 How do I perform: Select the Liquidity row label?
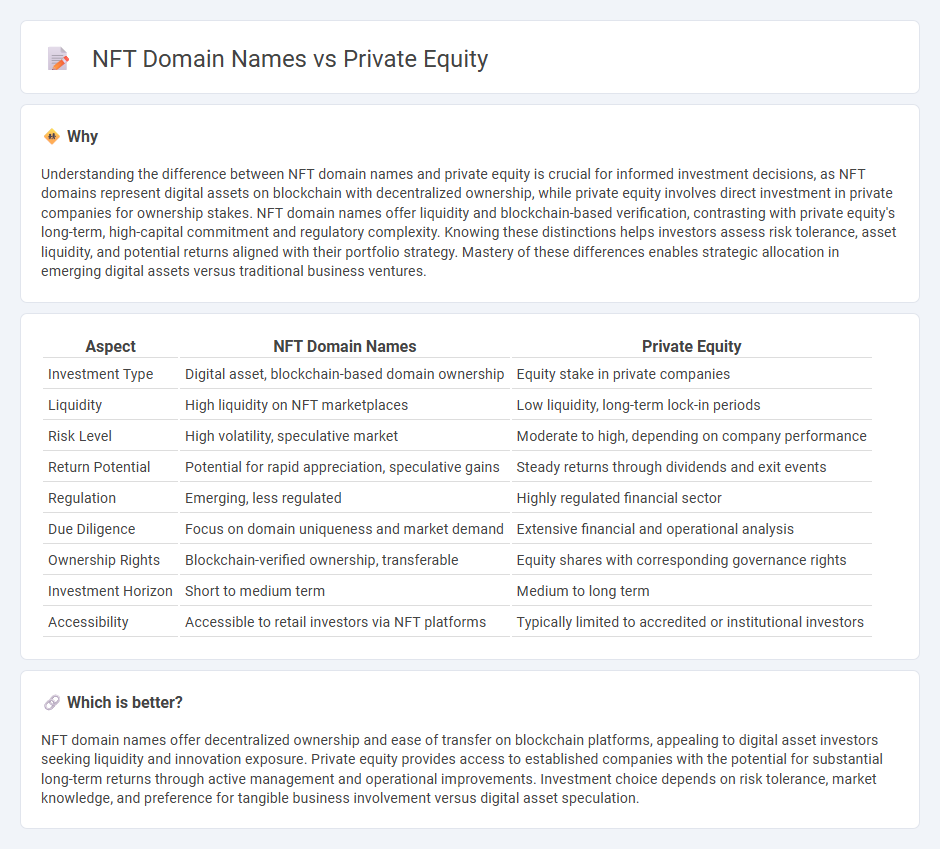point(75,405)
